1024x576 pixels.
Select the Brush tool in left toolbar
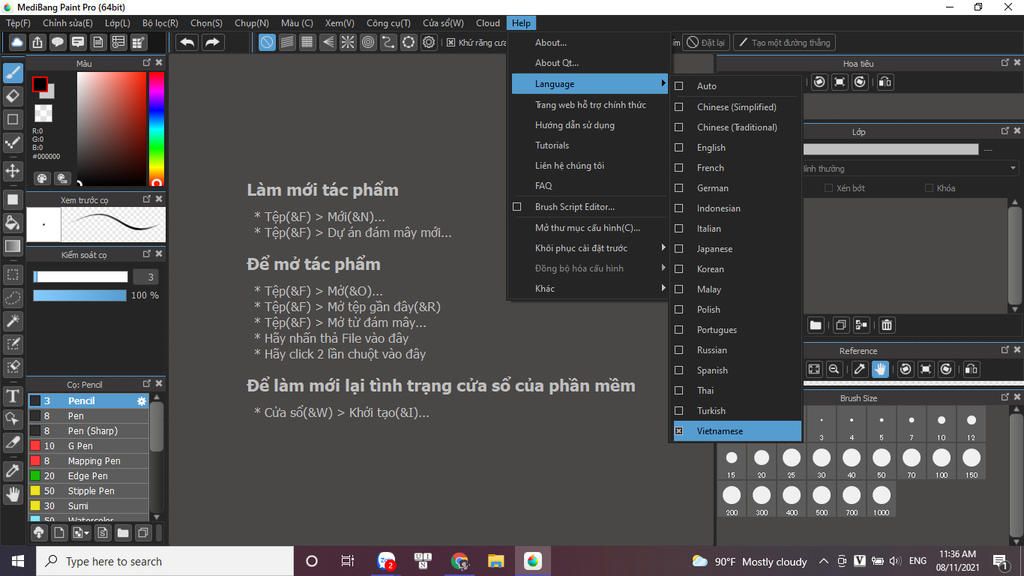[13, 72]
